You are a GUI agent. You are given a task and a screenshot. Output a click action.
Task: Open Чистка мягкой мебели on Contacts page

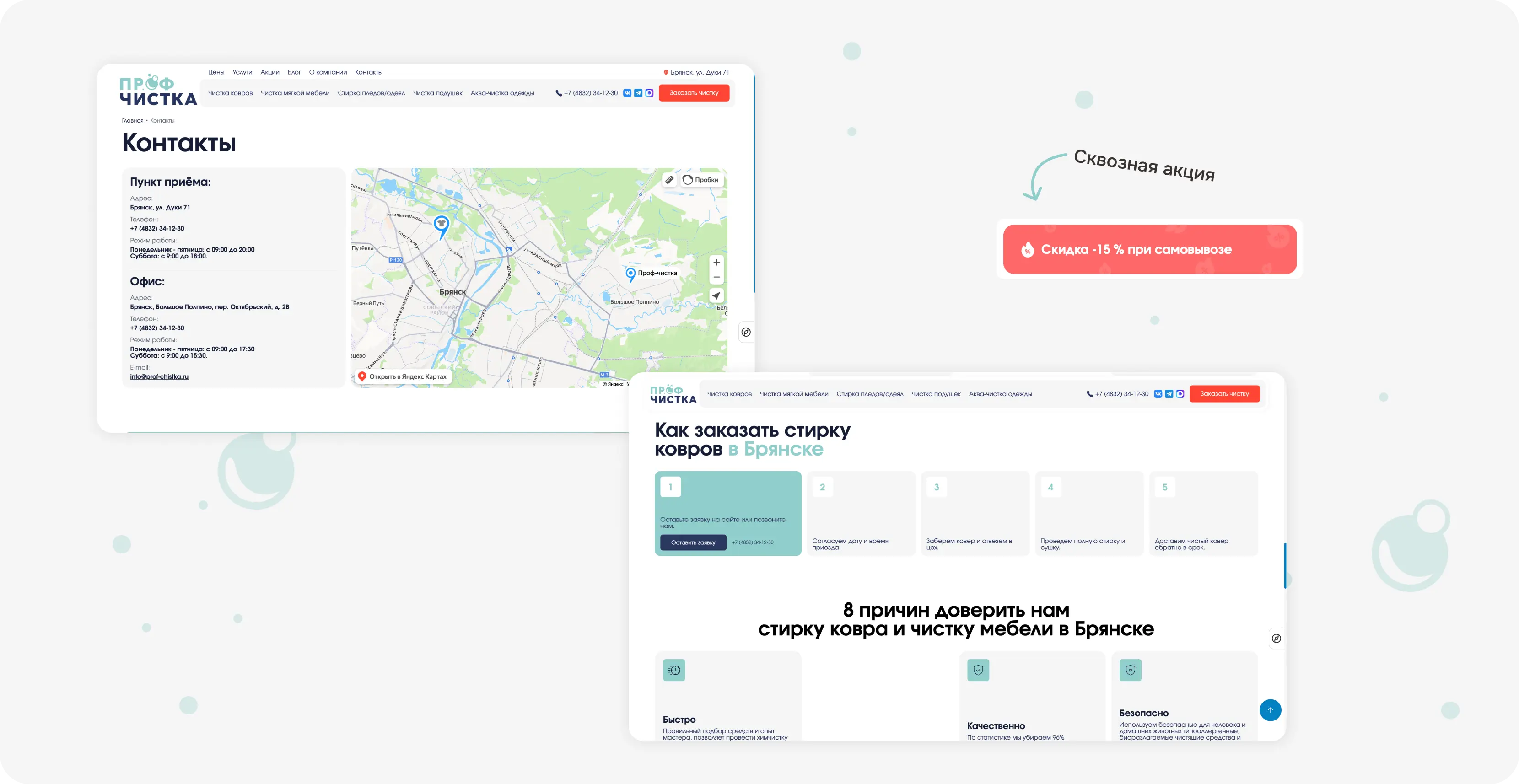click(x=296, y=93)
